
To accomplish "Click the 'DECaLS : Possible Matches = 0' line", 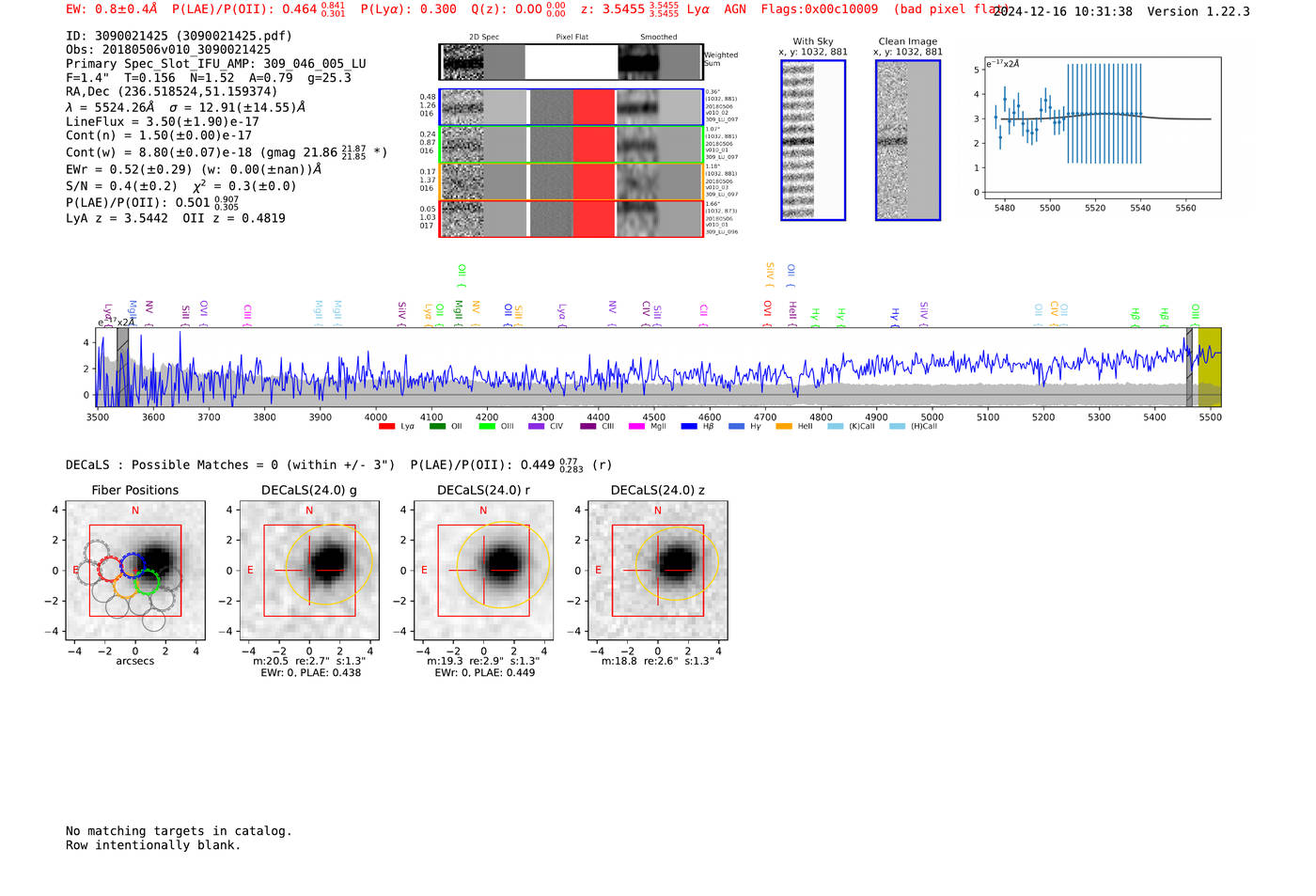I will coord(230,464).
